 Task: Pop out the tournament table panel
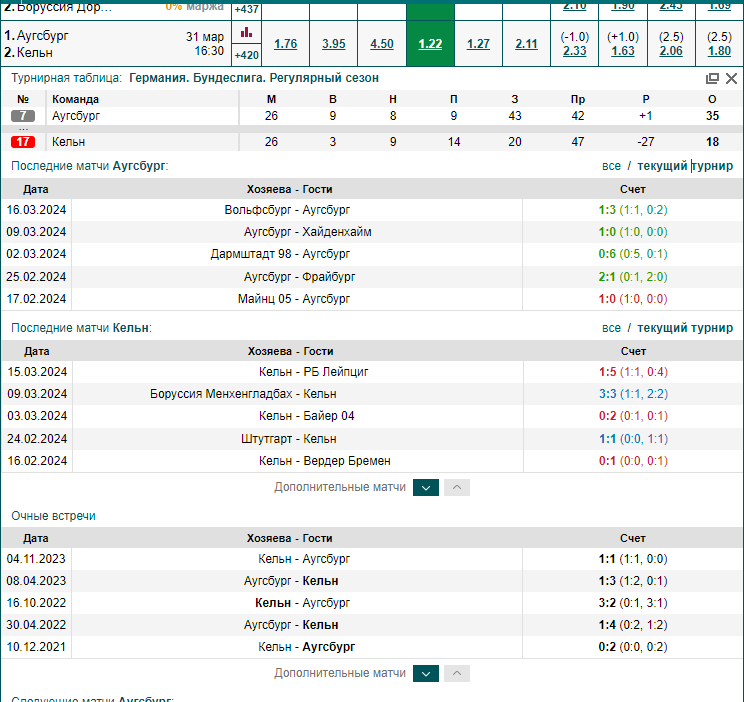[x=712, y=78]
